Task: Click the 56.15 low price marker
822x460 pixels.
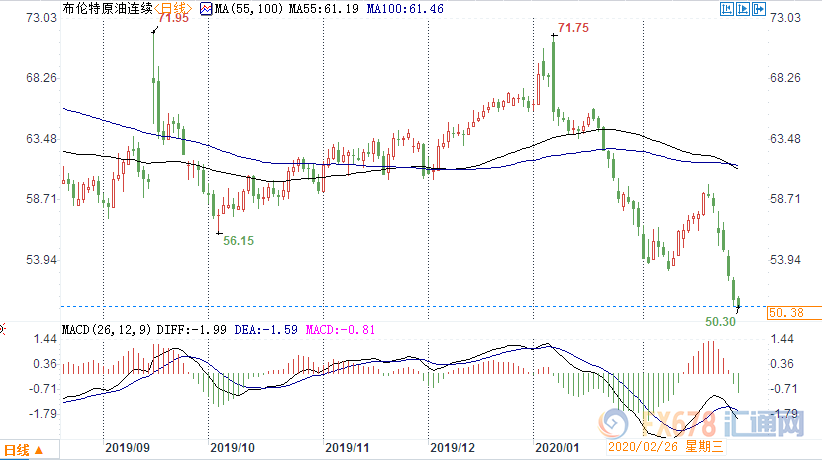Action: tap(237, 241)
